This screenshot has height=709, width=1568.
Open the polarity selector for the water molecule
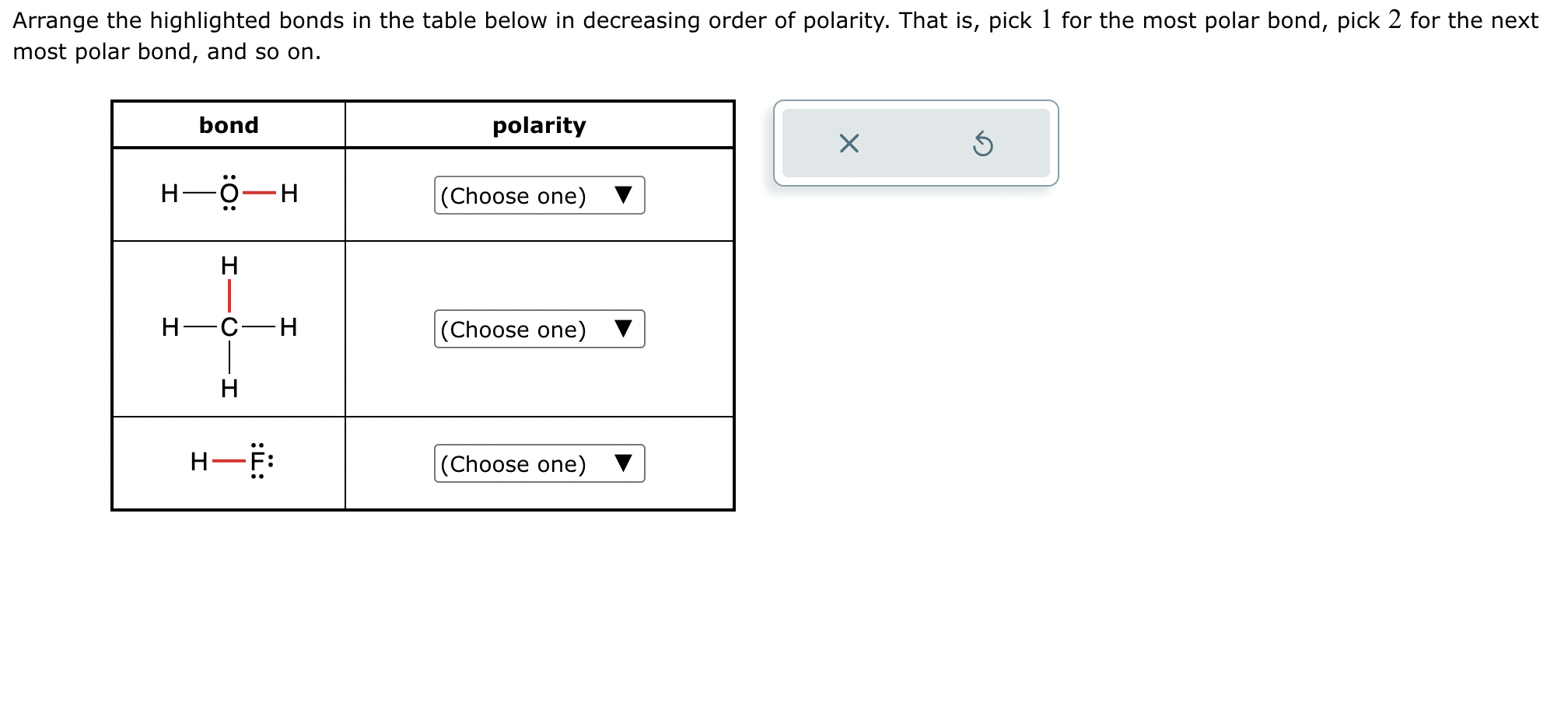coord(539,196)
